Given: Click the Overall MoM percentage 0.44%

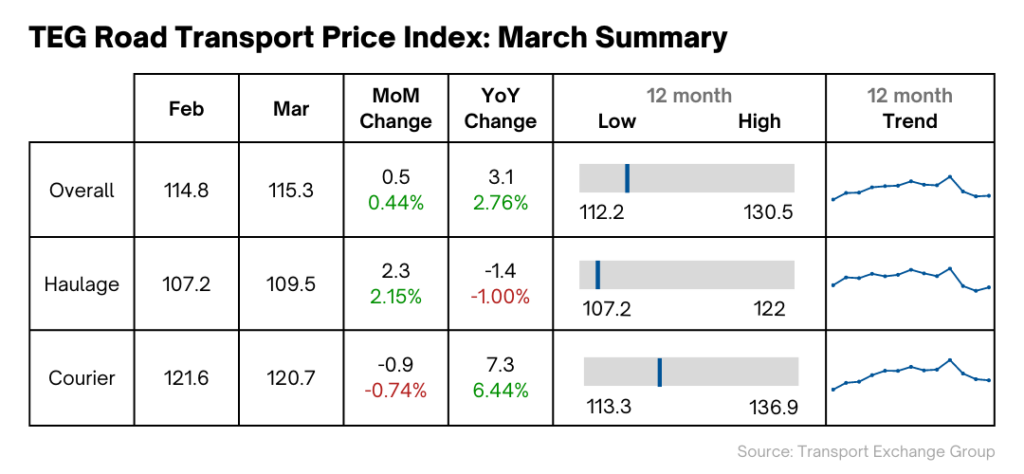Looking at the screenshot, I should (x=396, y=203).
